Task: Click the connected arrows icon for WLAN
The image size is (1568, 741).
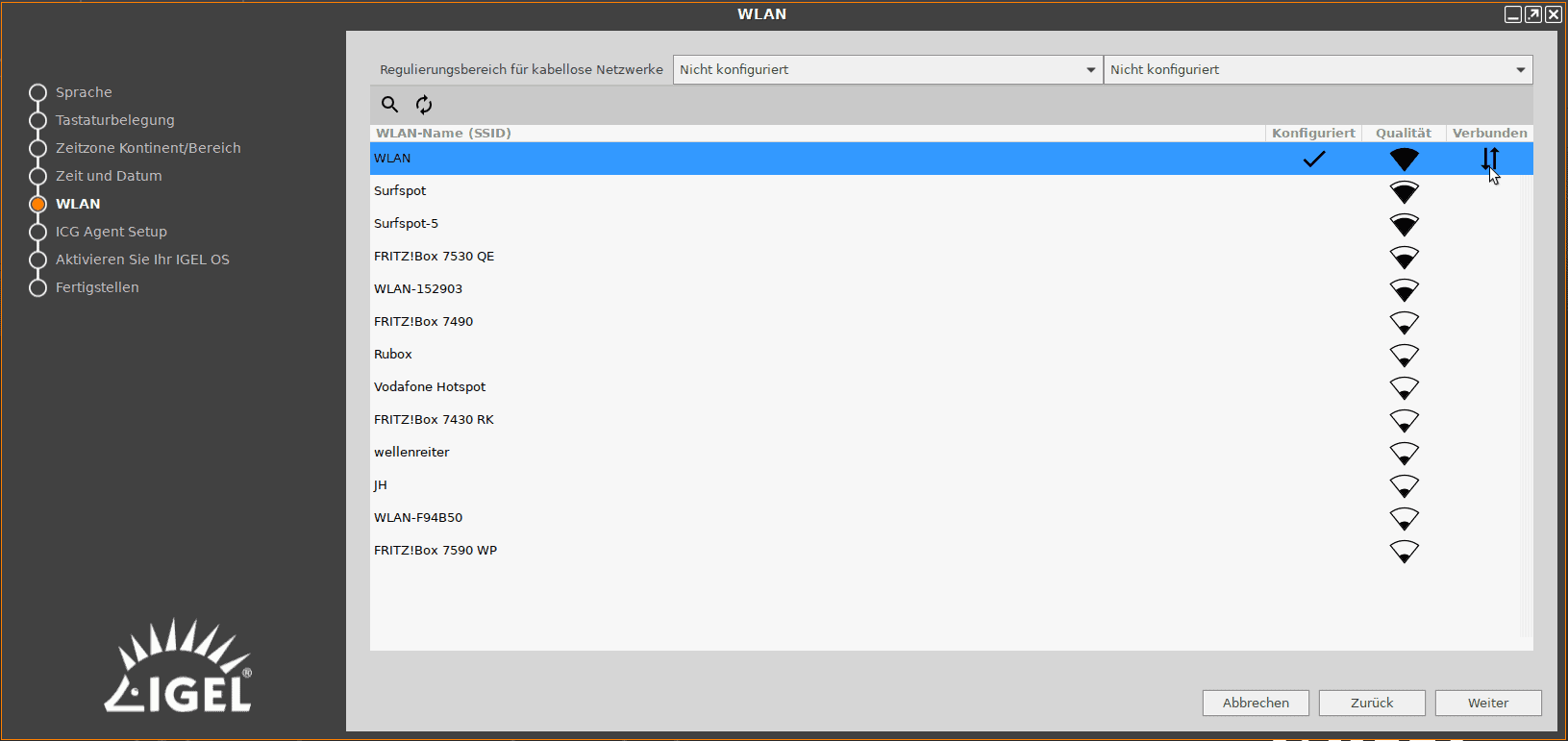Action: tap(1489, 159)
